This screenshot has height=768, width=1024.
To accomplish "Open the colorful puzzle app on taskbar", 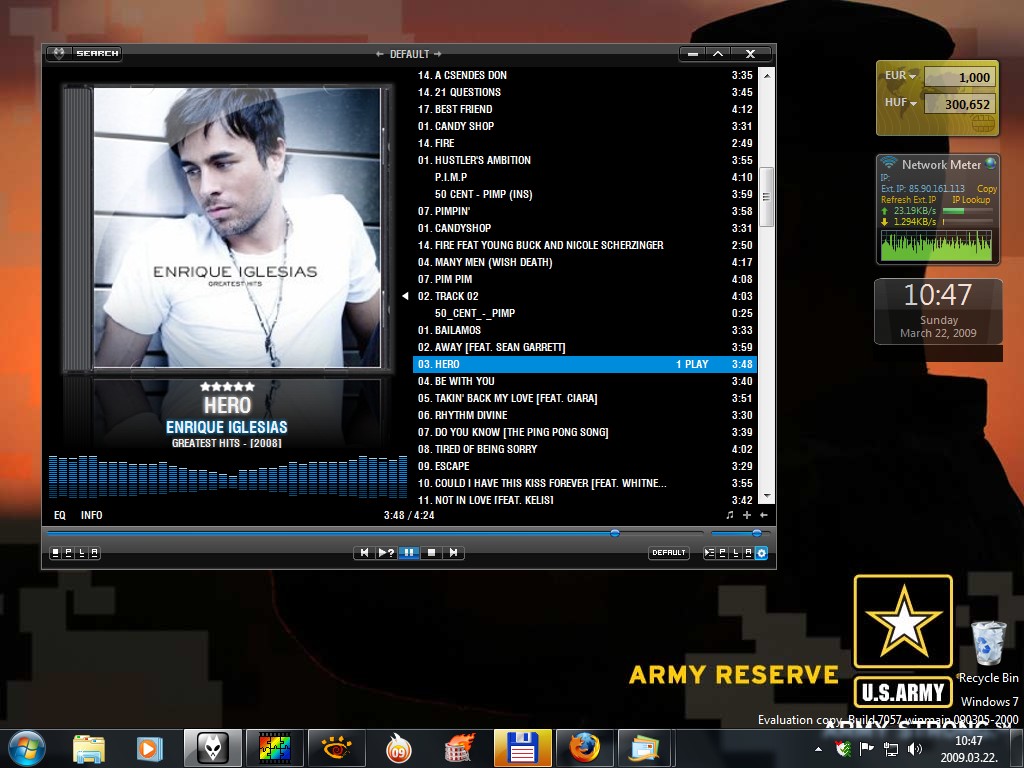I will coord(274,748).
